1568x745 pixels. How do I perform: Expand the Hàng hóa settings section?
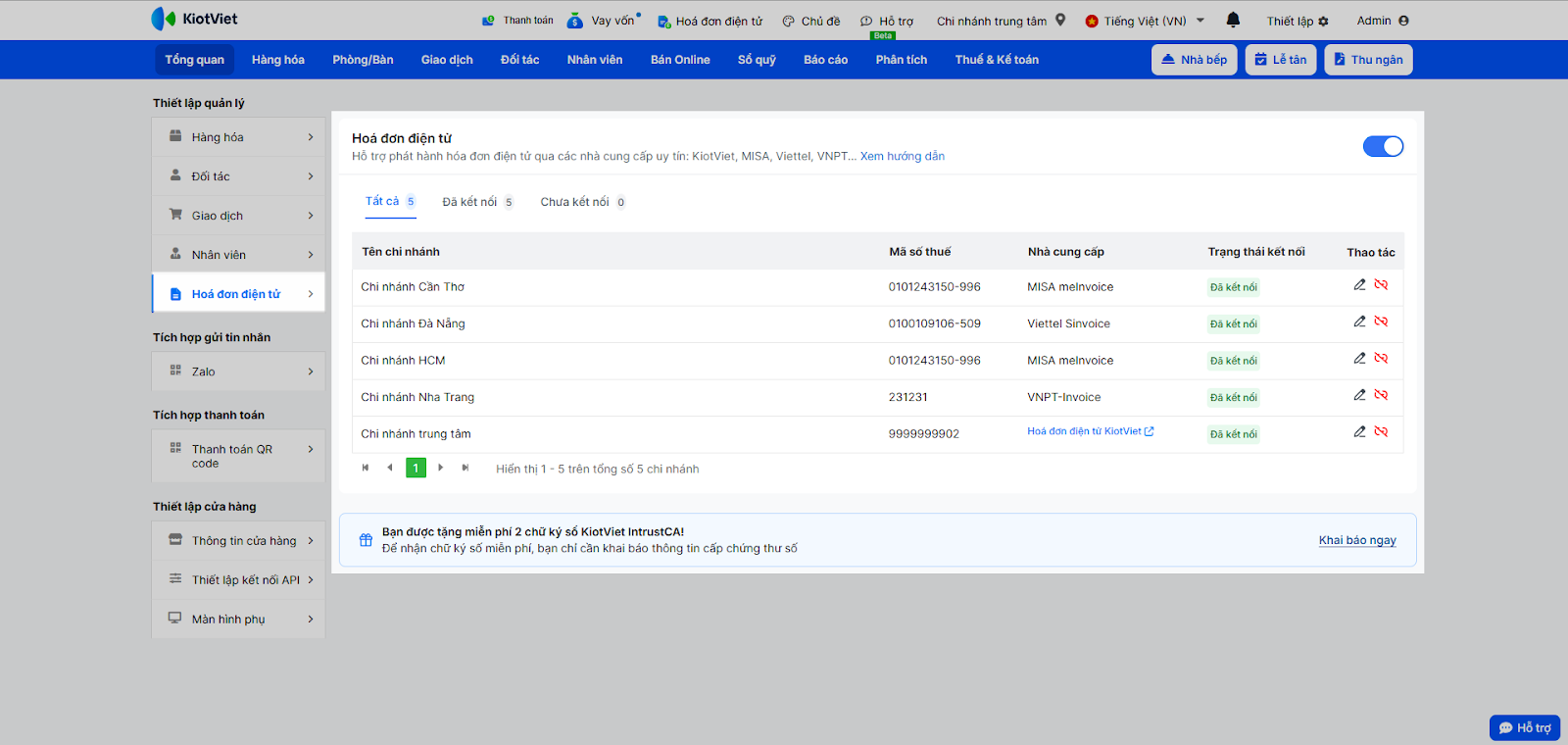(x=238, y=137)
